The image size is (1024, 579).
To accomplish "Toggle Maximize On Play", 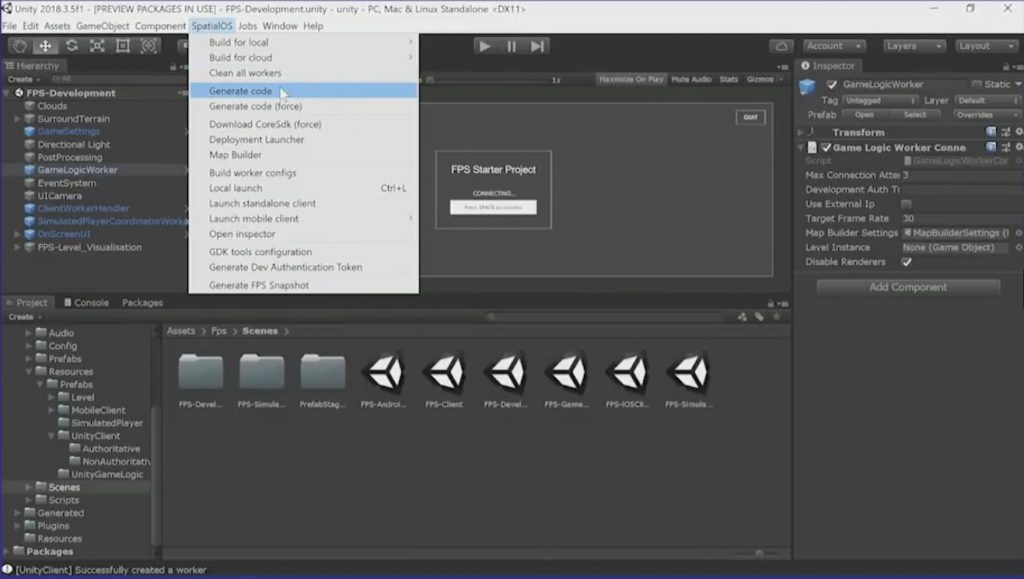I will coord(631,79).
